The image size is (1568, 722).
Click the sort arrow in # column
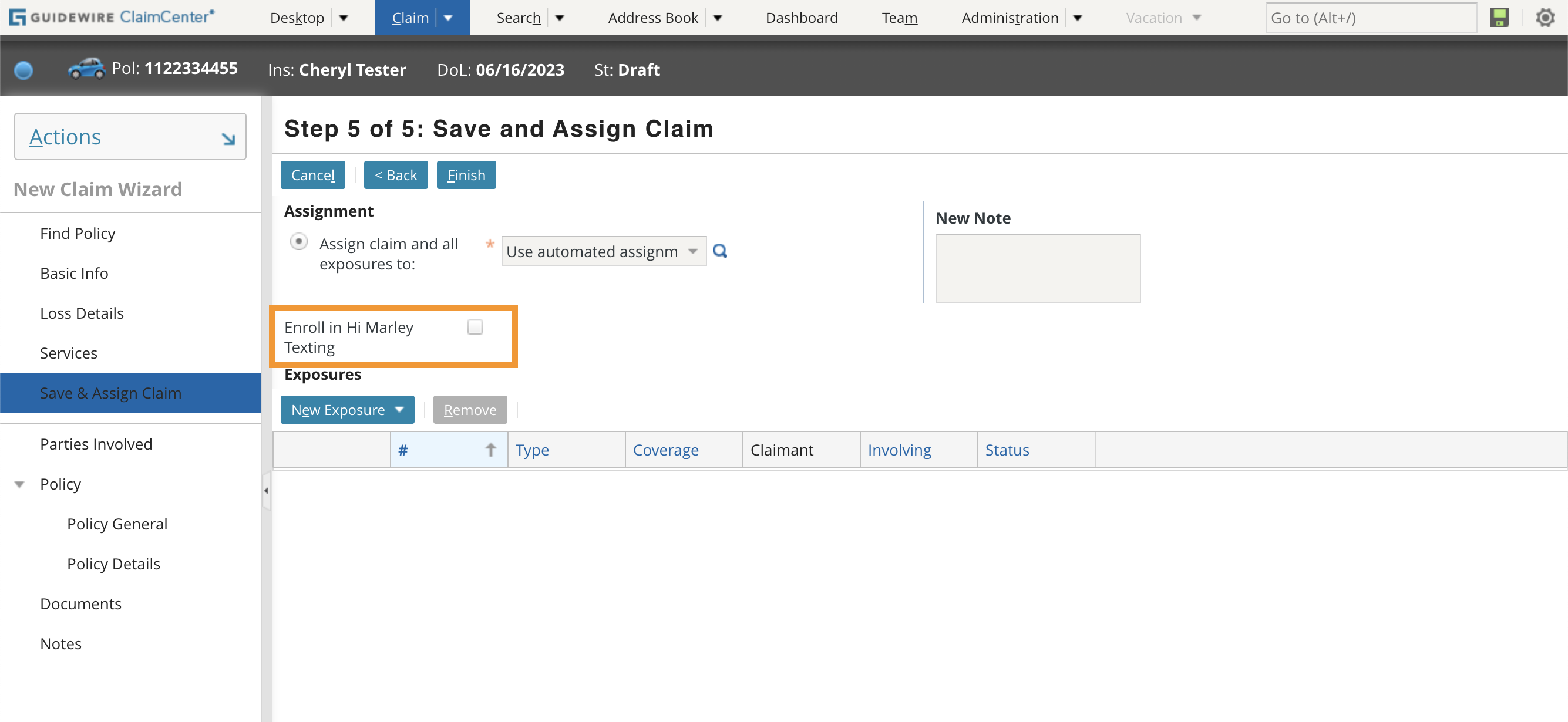click(x=490, y=450)
